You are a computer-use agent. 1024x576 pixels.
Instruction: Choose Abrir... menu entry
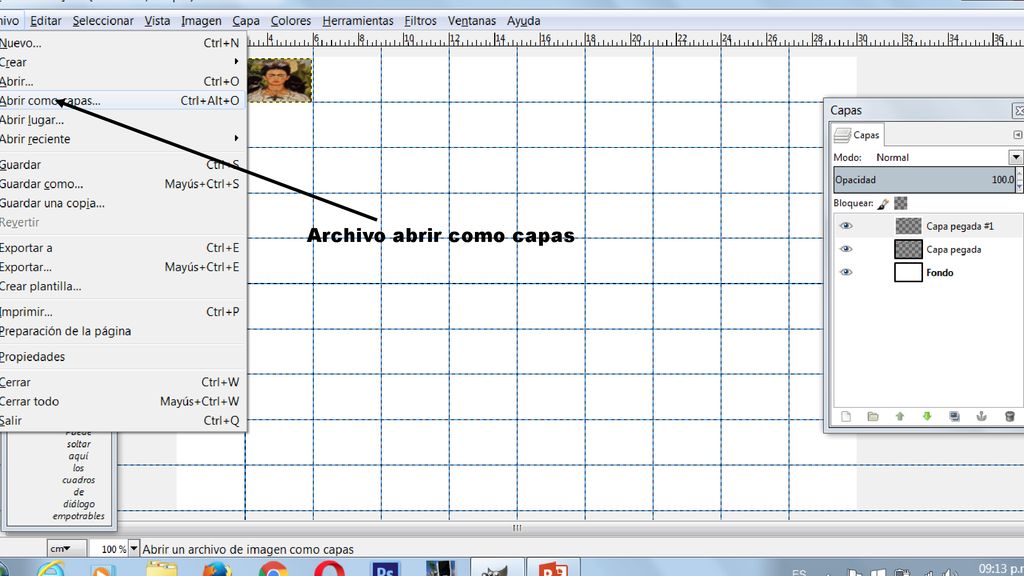click(x=121, y=82)
